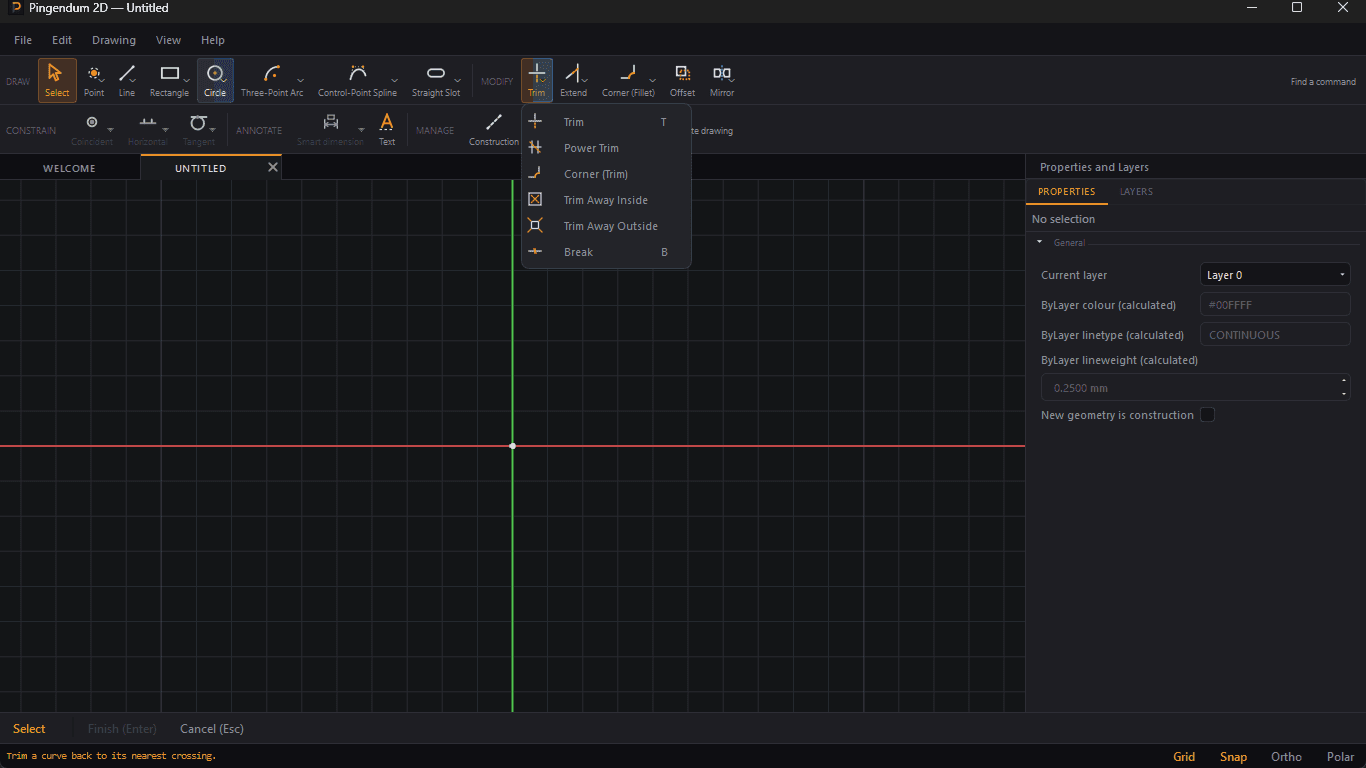Increase lineweight with stepper up arrow

click(x=1344, y=381)
